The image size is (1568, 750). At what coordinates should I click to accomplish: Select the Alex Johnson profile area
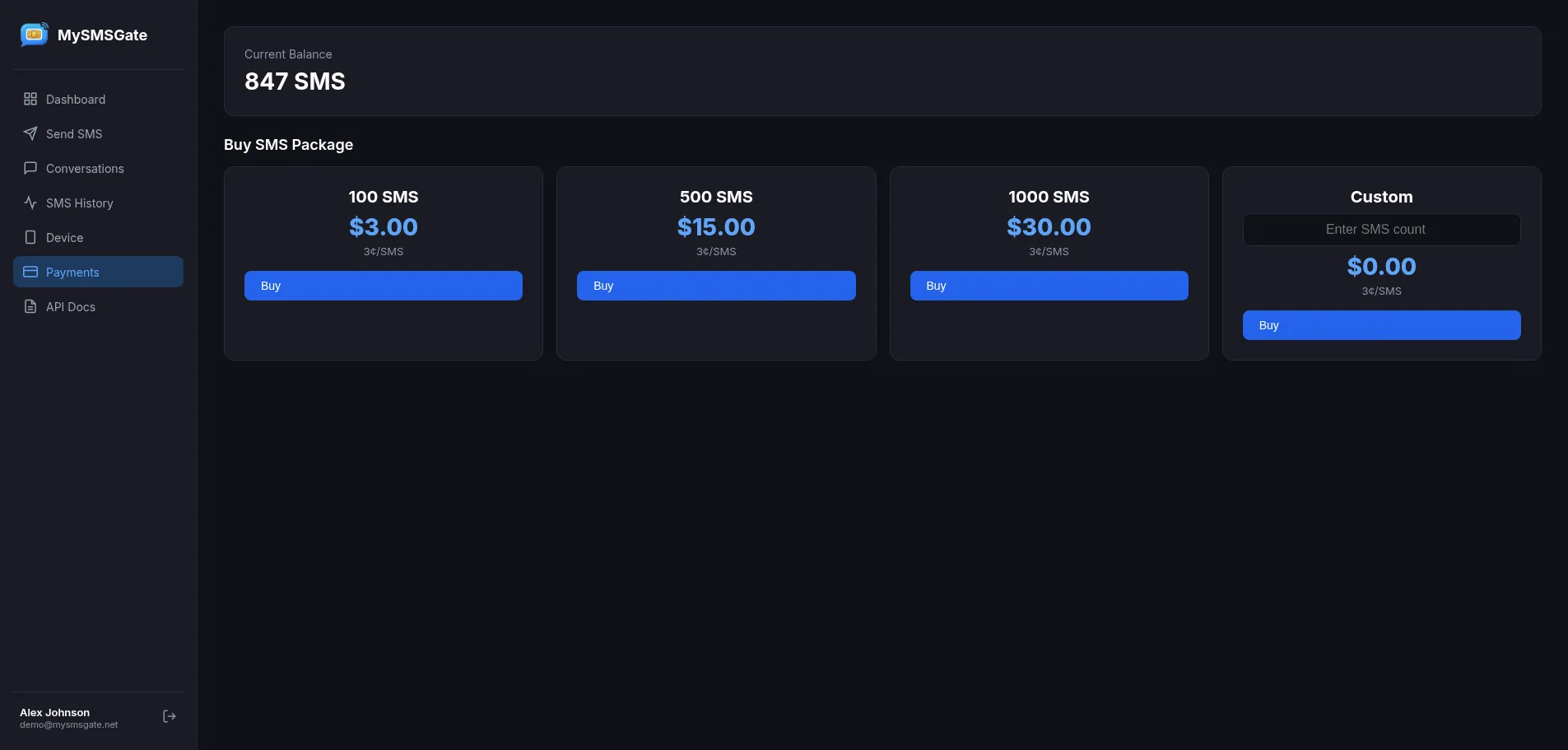(x=70, y=717)
